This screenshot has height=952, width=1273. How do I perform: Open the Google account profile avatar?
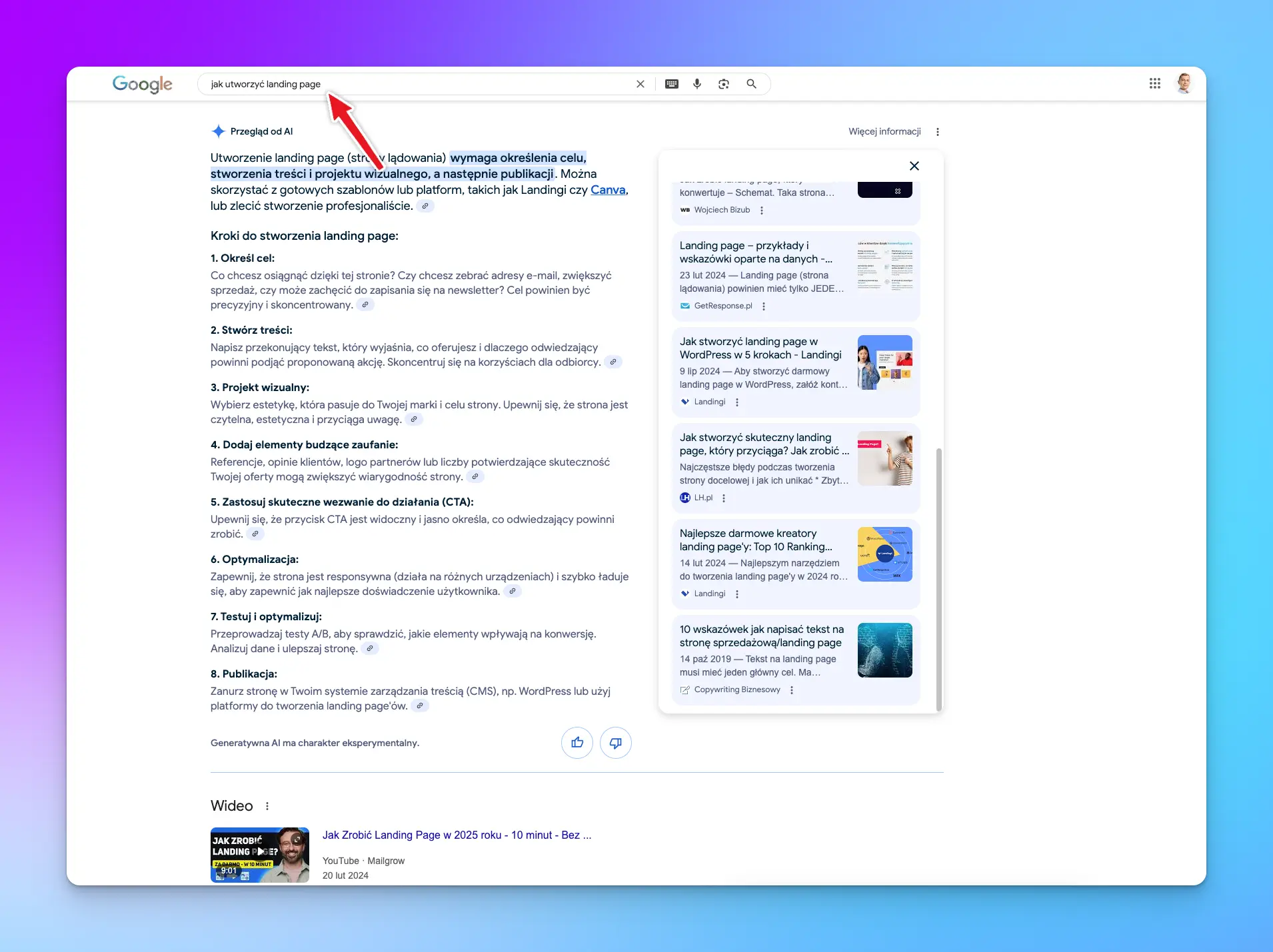pyautogui.click(x=1184, y=83)
